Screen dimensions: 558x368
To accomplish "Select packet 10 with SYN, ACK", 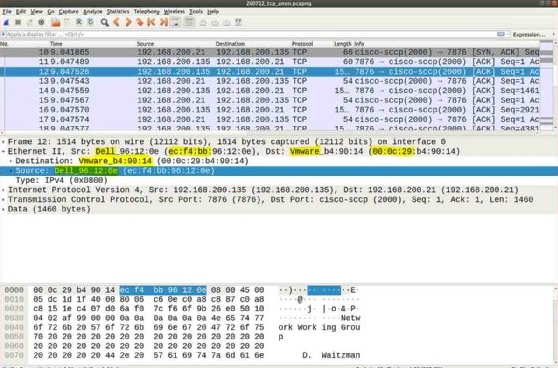I will point(270,52).
